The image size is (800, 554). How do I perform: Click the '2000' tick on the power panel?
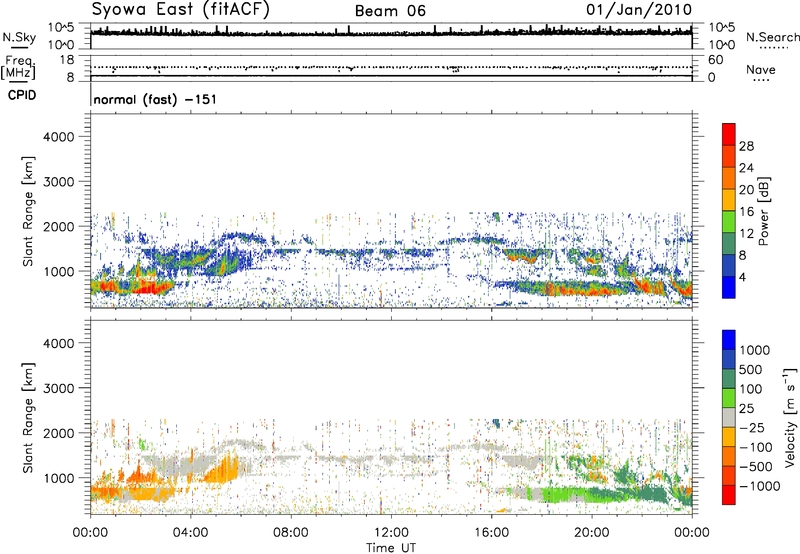pyautogui.click(x=59, y=226)
